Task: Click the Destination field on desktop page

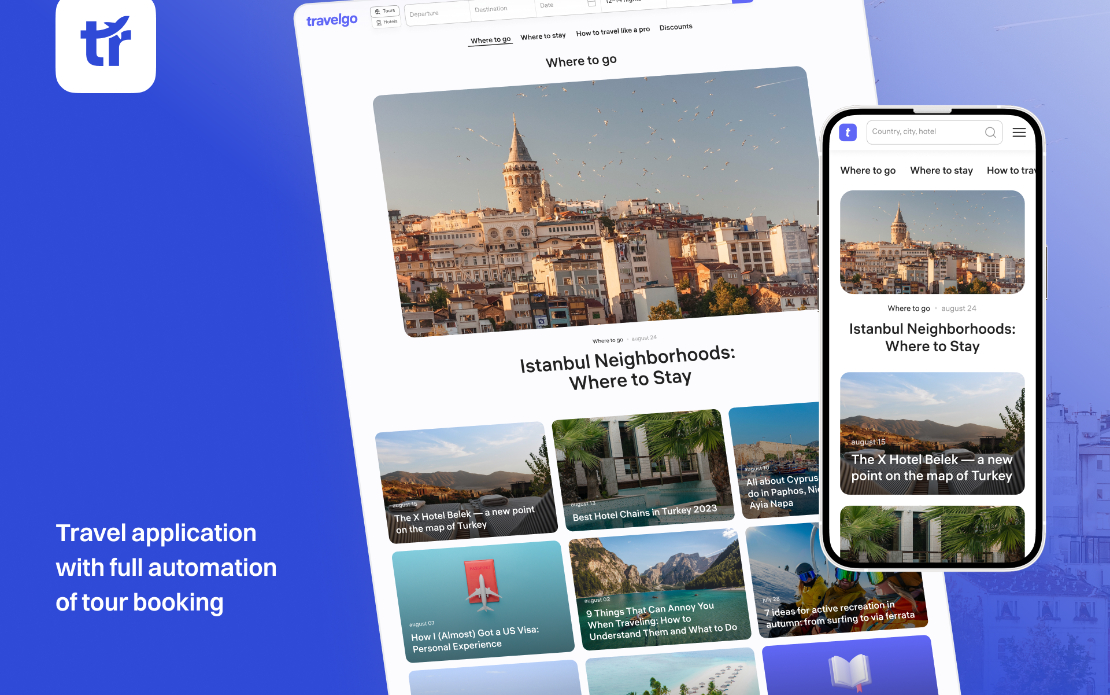Action: point(501,8)
